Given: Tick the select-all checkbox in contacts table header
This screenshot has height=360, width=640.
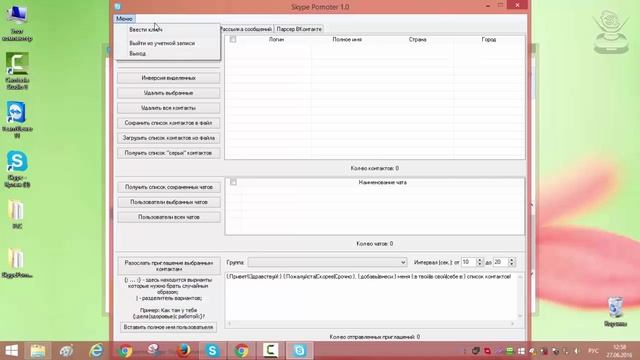Looking at the screenshot, I should (x=233, y=40).
